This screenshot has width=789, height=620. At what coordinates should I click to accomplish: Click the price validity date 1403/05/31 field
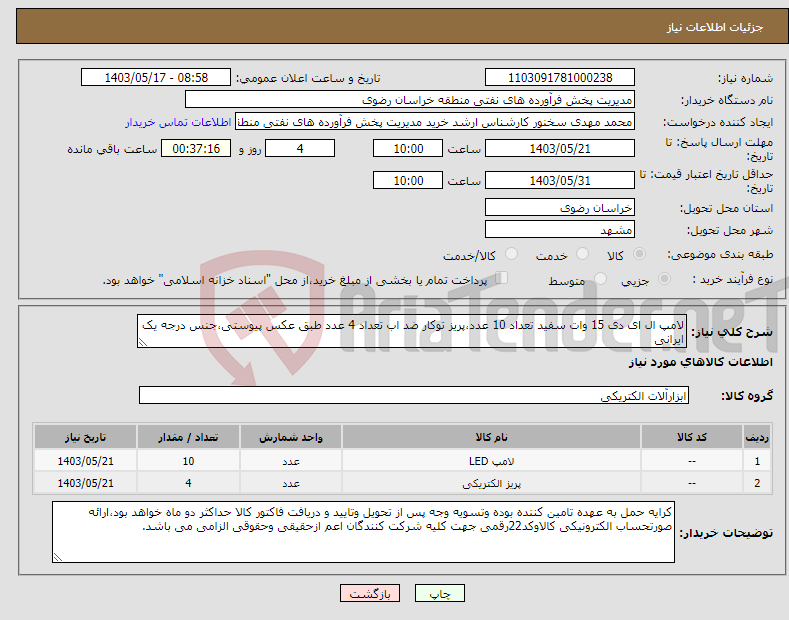pyautogui.click(x=560, y=180)
